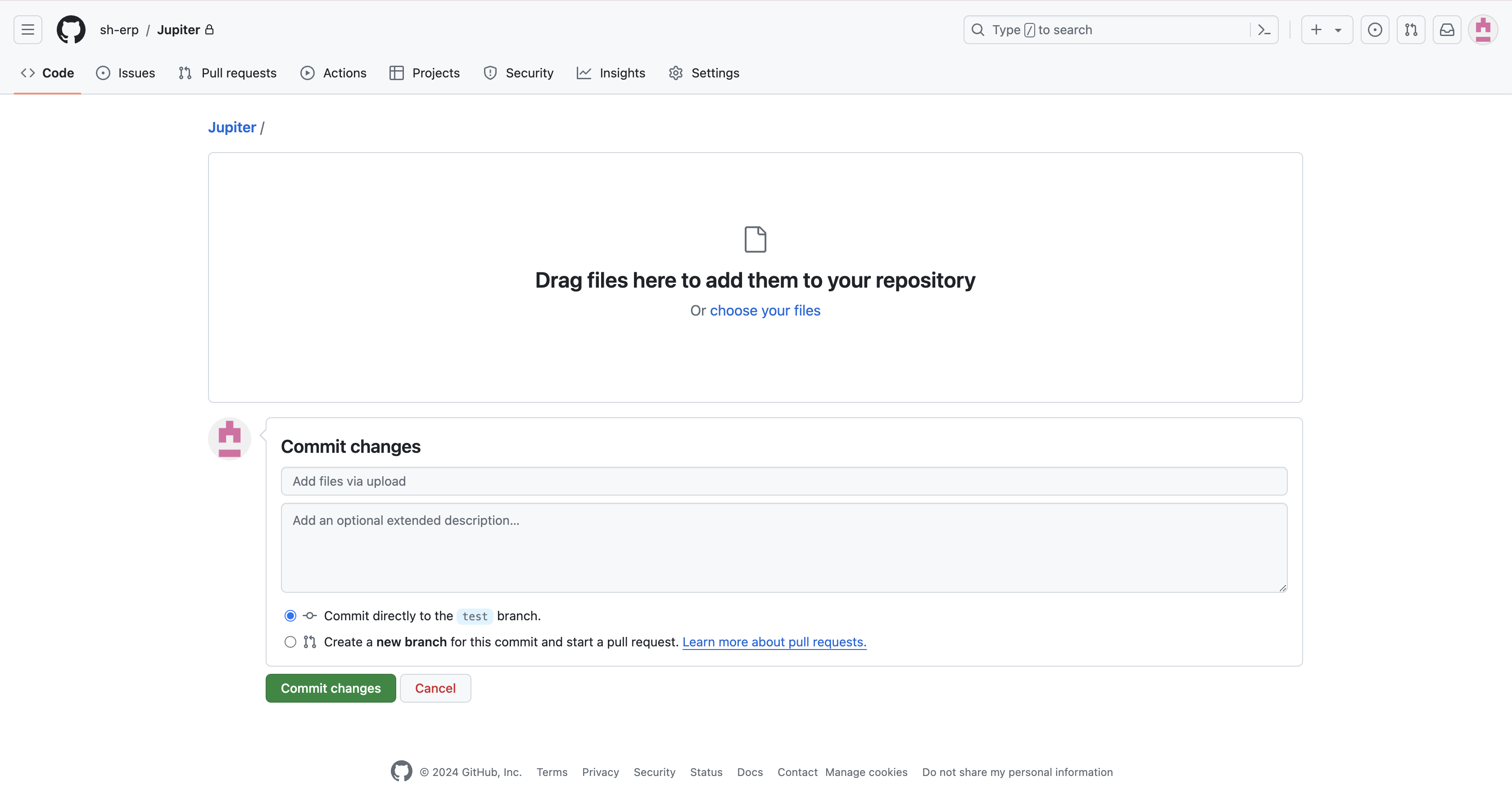Open the Code tab
The width and height of the screenshot is (1512, 803).
(x=48, y=73)
